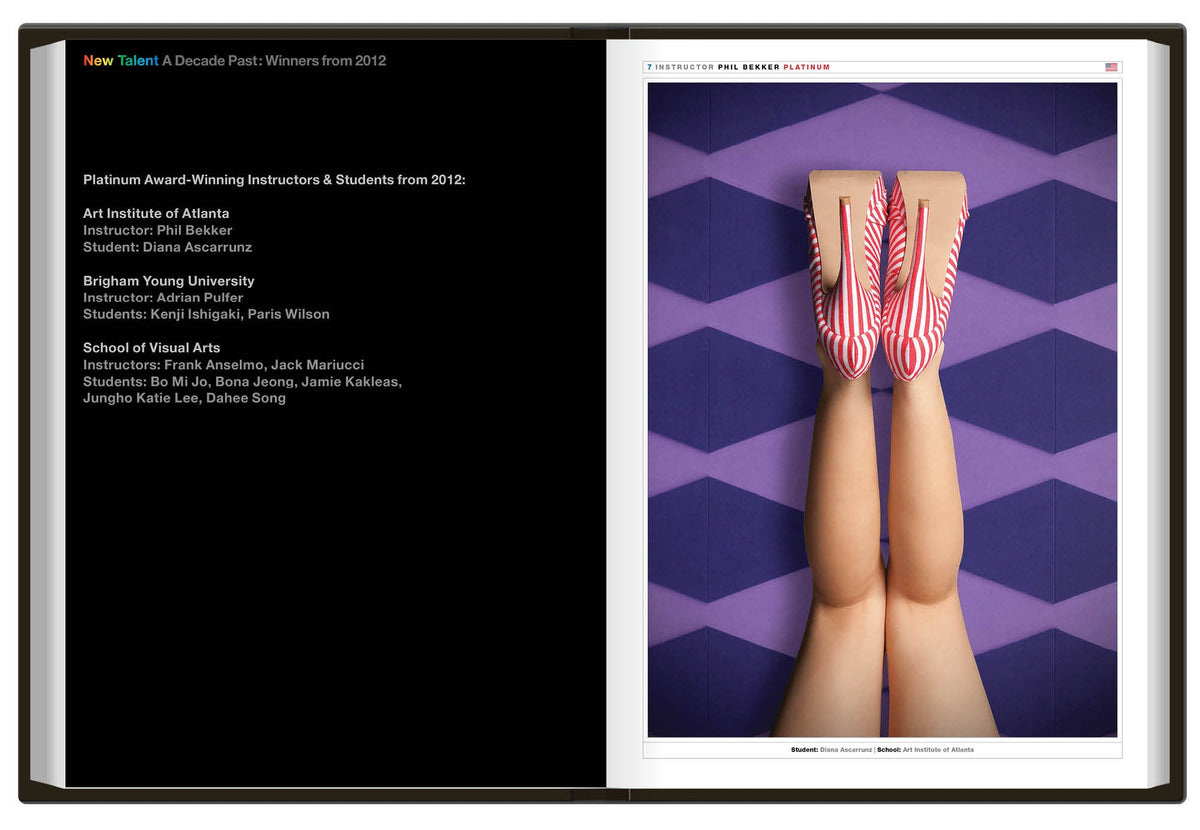Click the 'INSTRUCTOR' label in right page header
This screenshot has height=830, width=1200.
click(685, 67)
